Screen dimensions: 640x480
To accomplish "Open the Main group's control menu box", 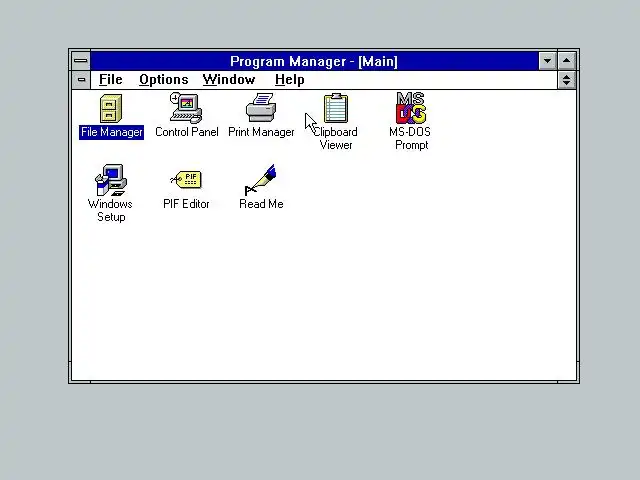I will coord(81,80).
